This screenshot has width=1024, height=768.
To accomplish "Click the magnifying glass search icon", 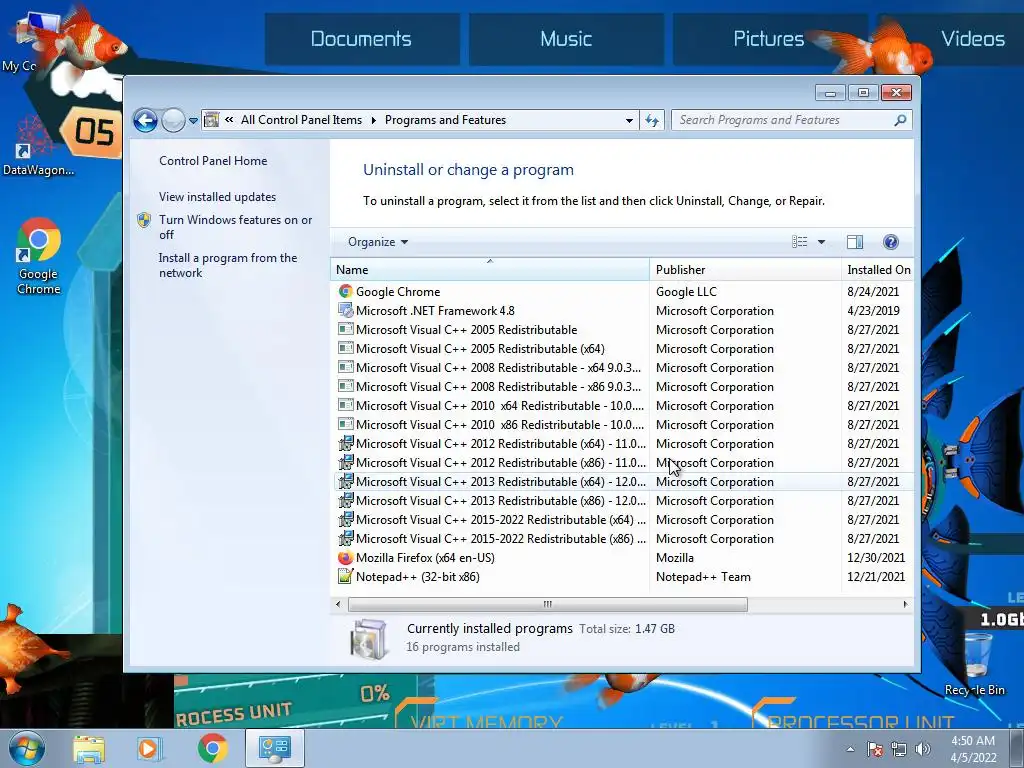I will click(x=900, y=120).
